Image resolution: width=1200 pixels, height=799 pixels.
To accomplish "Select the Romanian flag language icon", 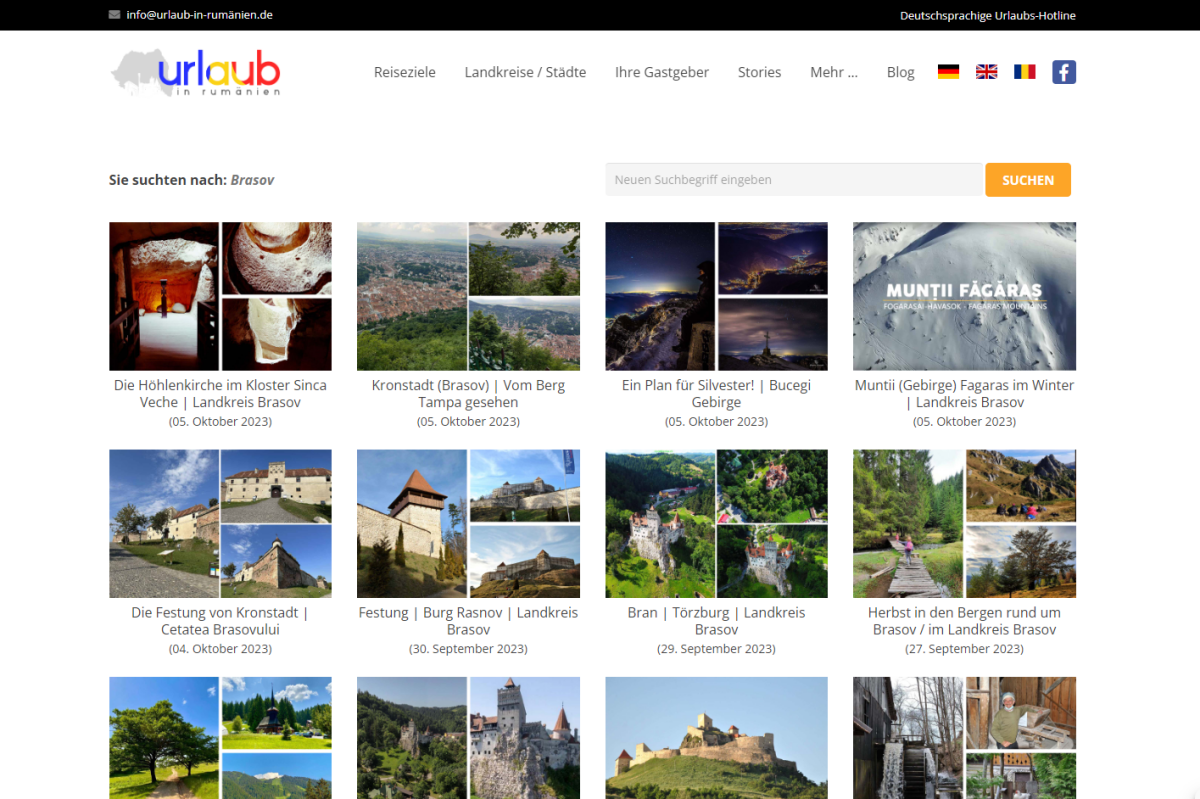I will click(1024, 72).
